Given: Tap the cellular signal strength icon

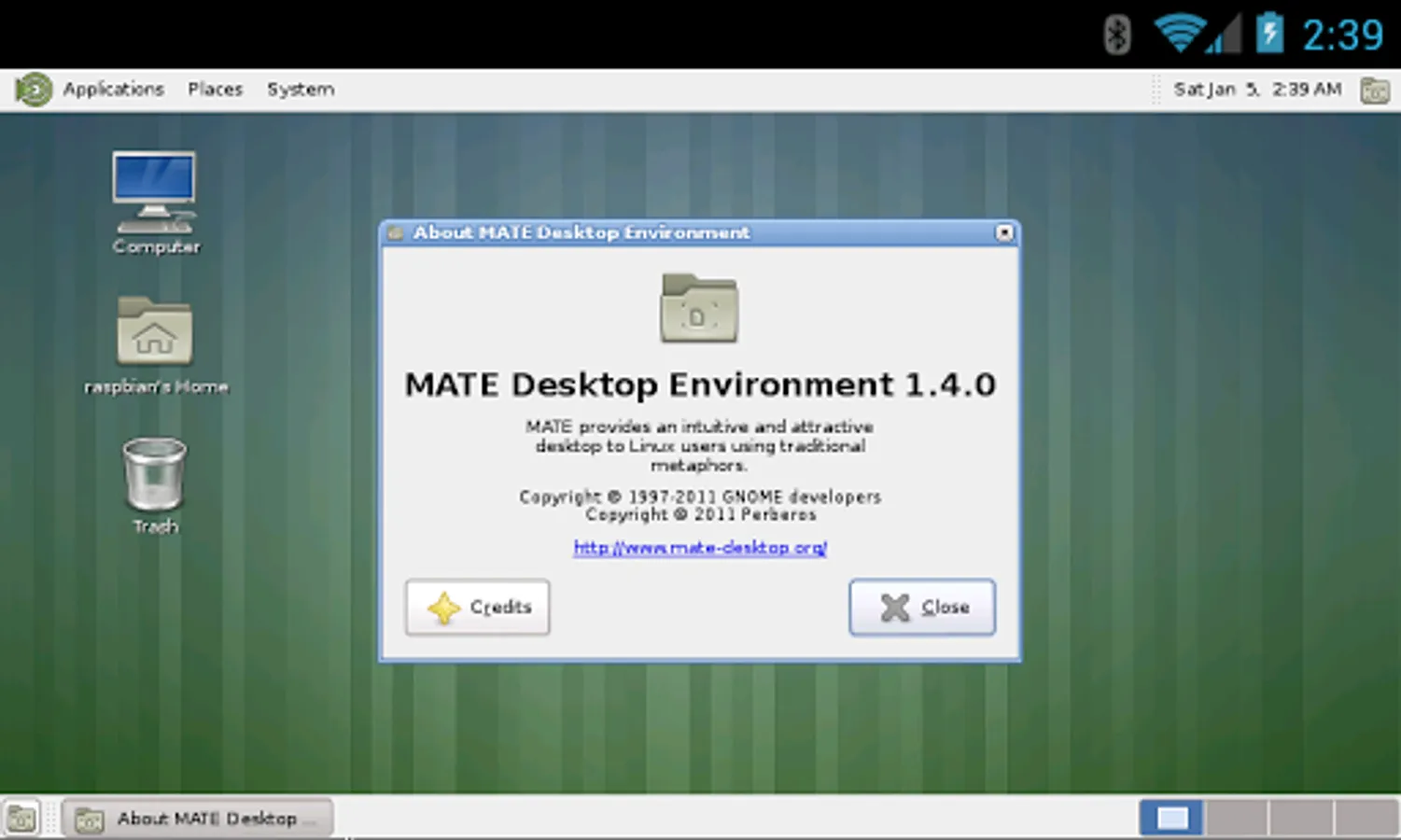Looking at the screenshot, I should click(x=1224, y=35).
